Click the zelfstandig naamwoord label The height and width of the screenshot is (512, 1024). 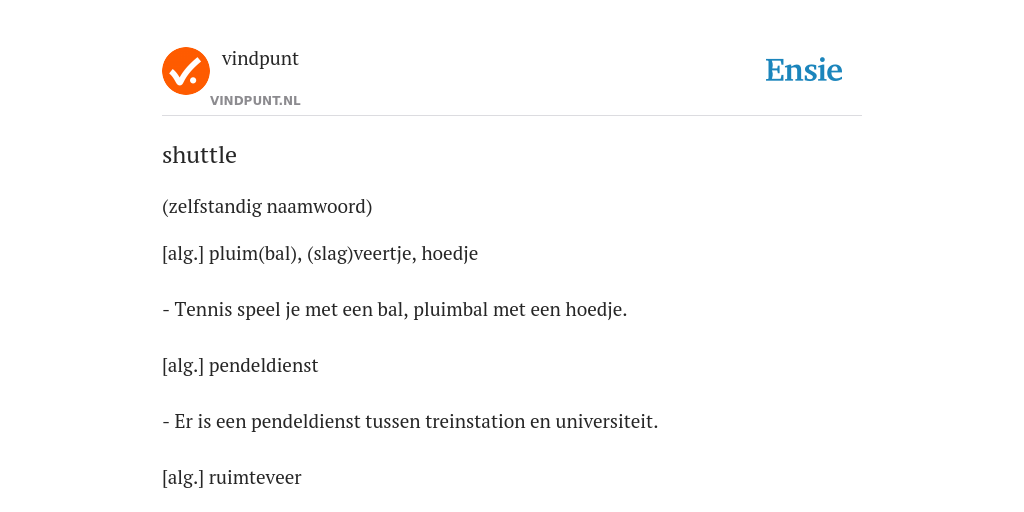pos(267,207)
